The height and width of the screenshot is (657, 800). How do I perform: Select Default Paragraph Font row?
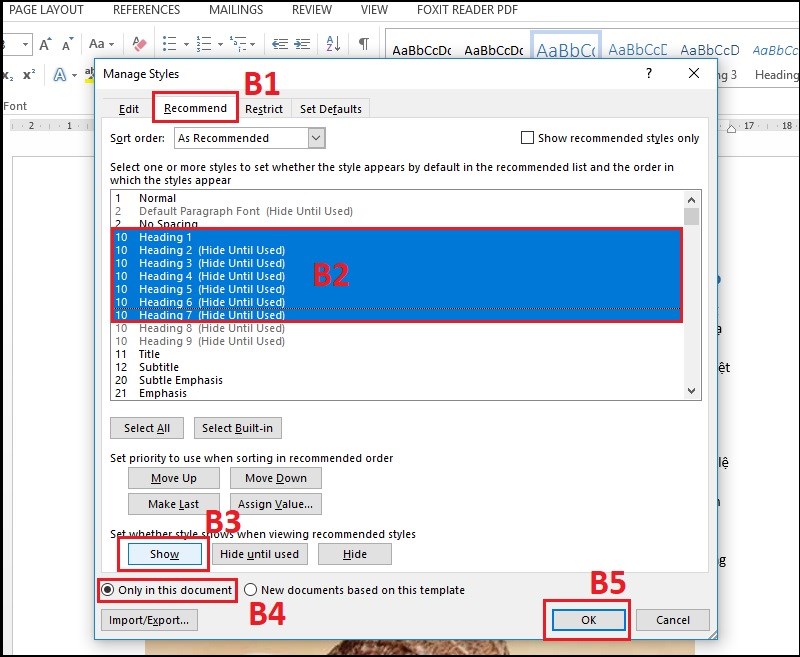click(397, 211)
